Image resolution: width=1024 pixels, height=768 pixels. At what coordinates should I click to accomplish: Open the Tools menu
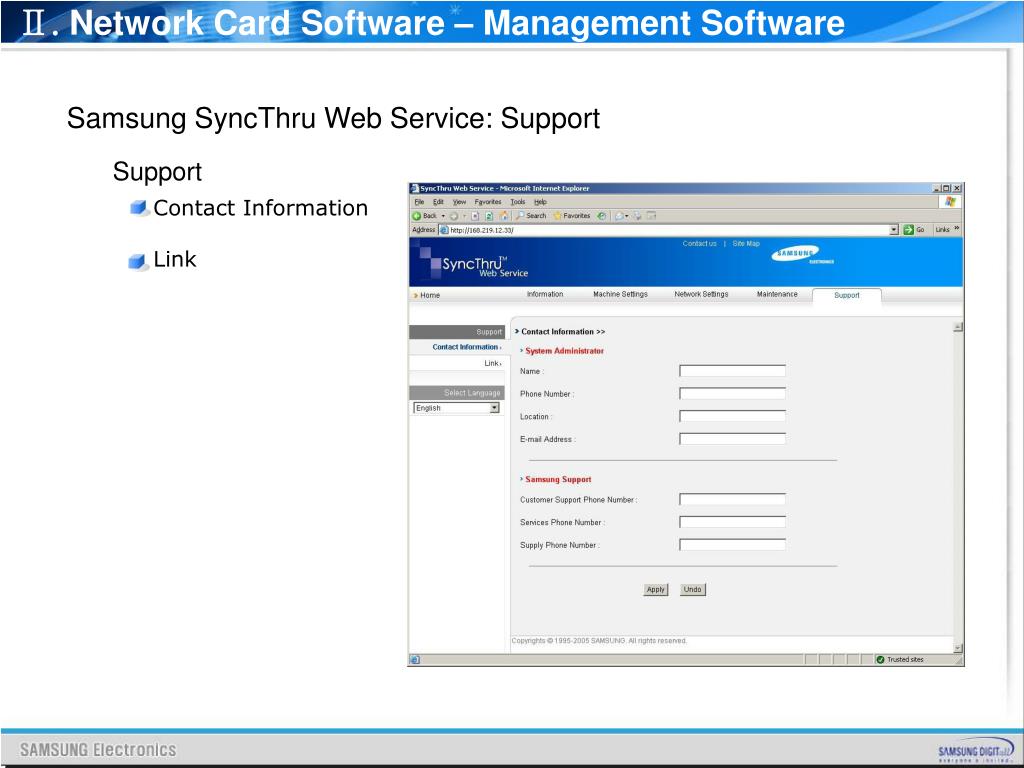[x=518, y=202]
